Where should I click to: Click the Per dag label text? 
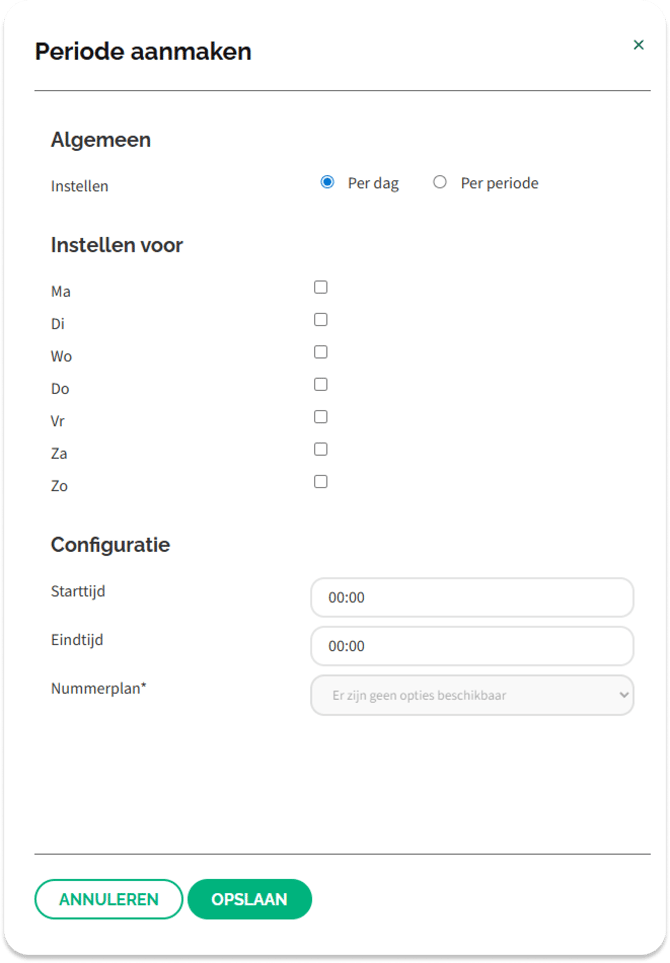click(373, 184)
